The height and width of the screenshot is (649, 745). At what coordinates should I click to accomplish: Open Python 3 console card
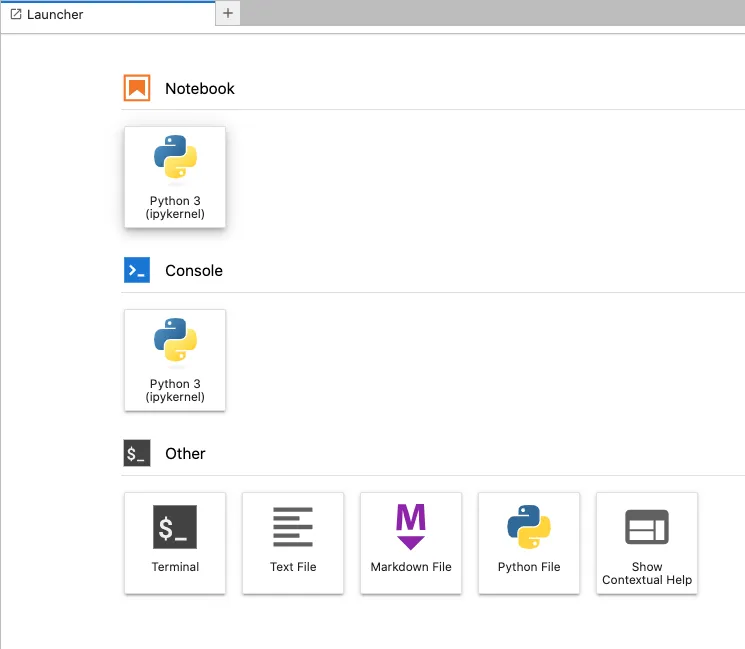(x=175, y=360)
